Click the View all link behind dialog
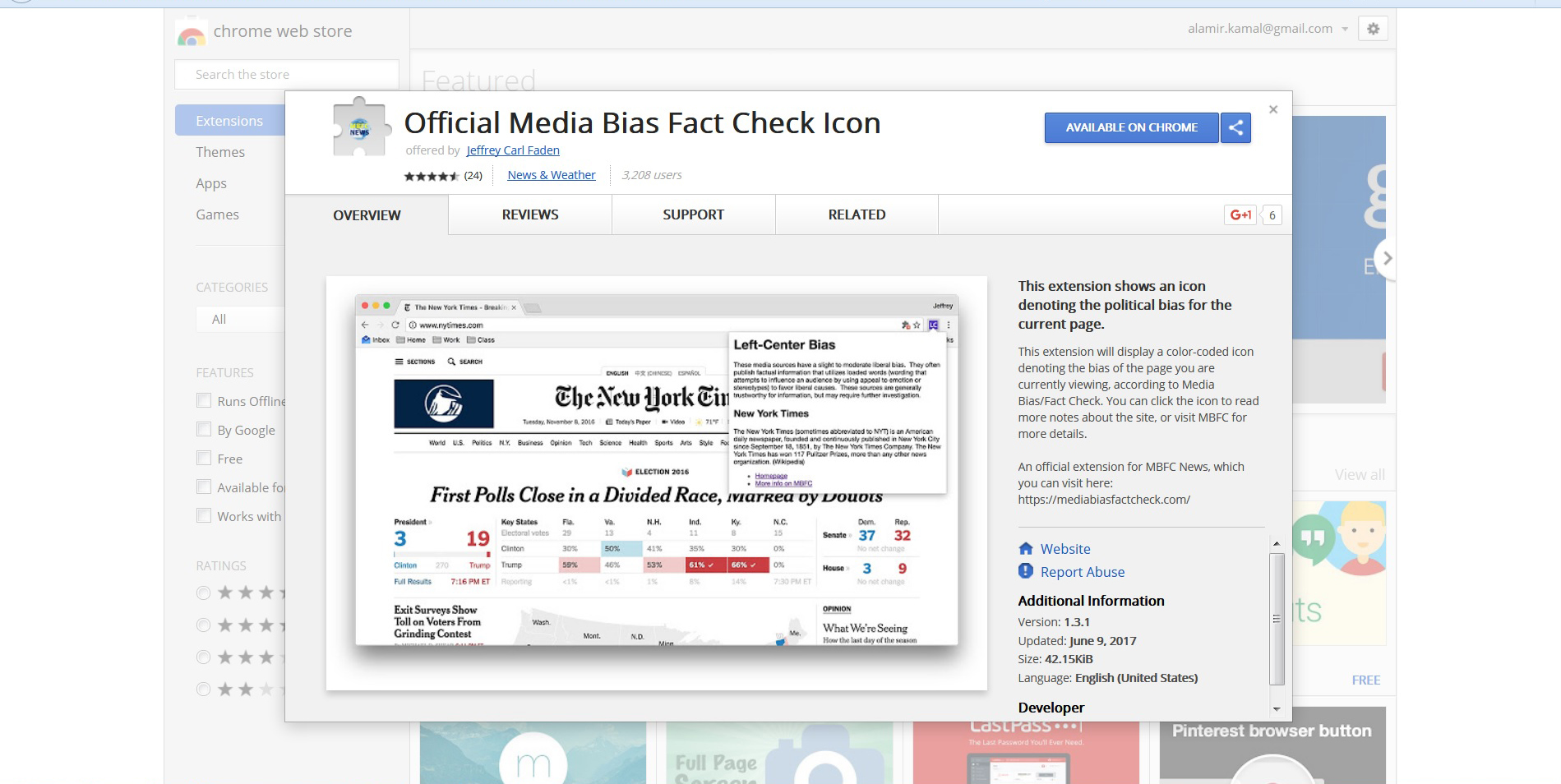1561x784 pixels. coord(1360,475)
